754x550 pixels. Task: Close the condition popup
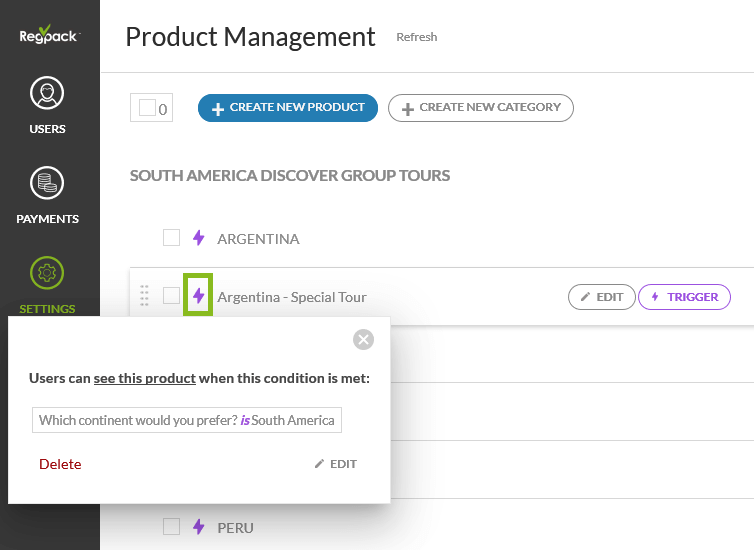[x=364, y=340]
